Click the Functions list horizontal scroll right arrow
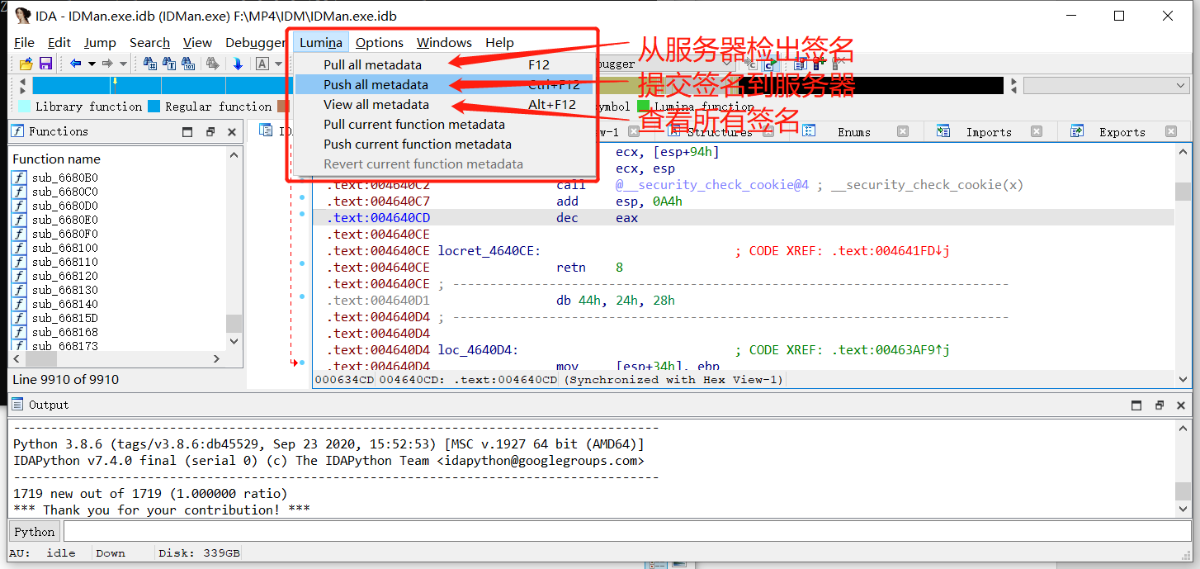The image size is (1200, 569). (217, 359)
